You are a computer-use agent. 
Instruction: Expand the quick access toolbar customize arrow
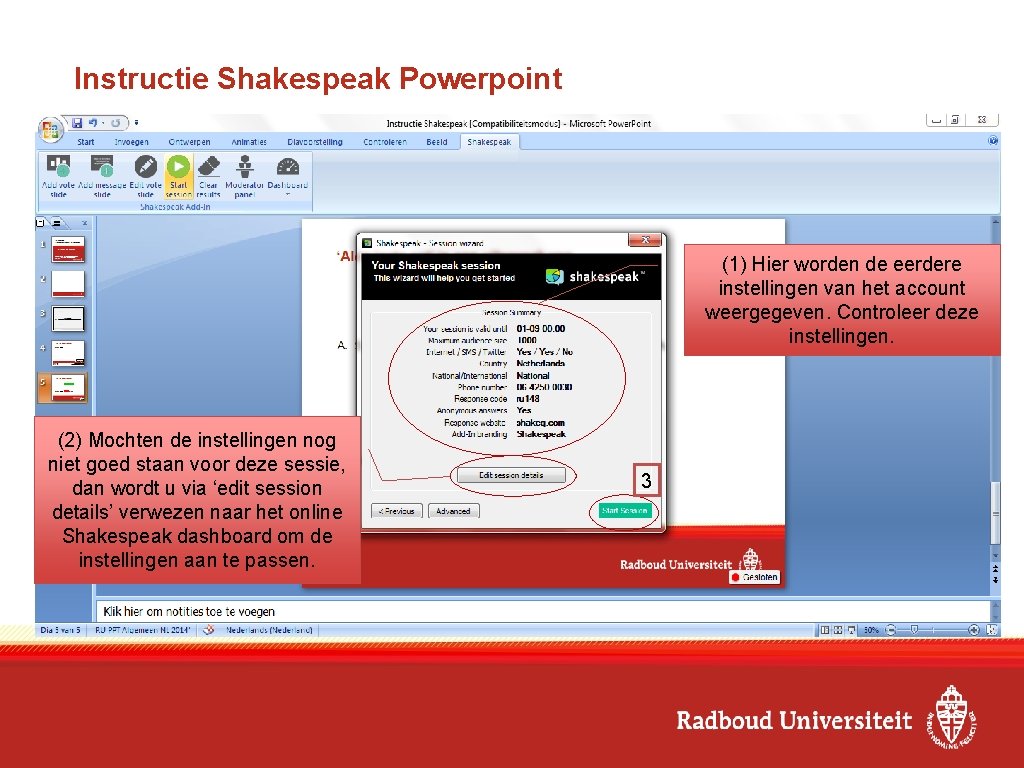click(x=136, y=122)
